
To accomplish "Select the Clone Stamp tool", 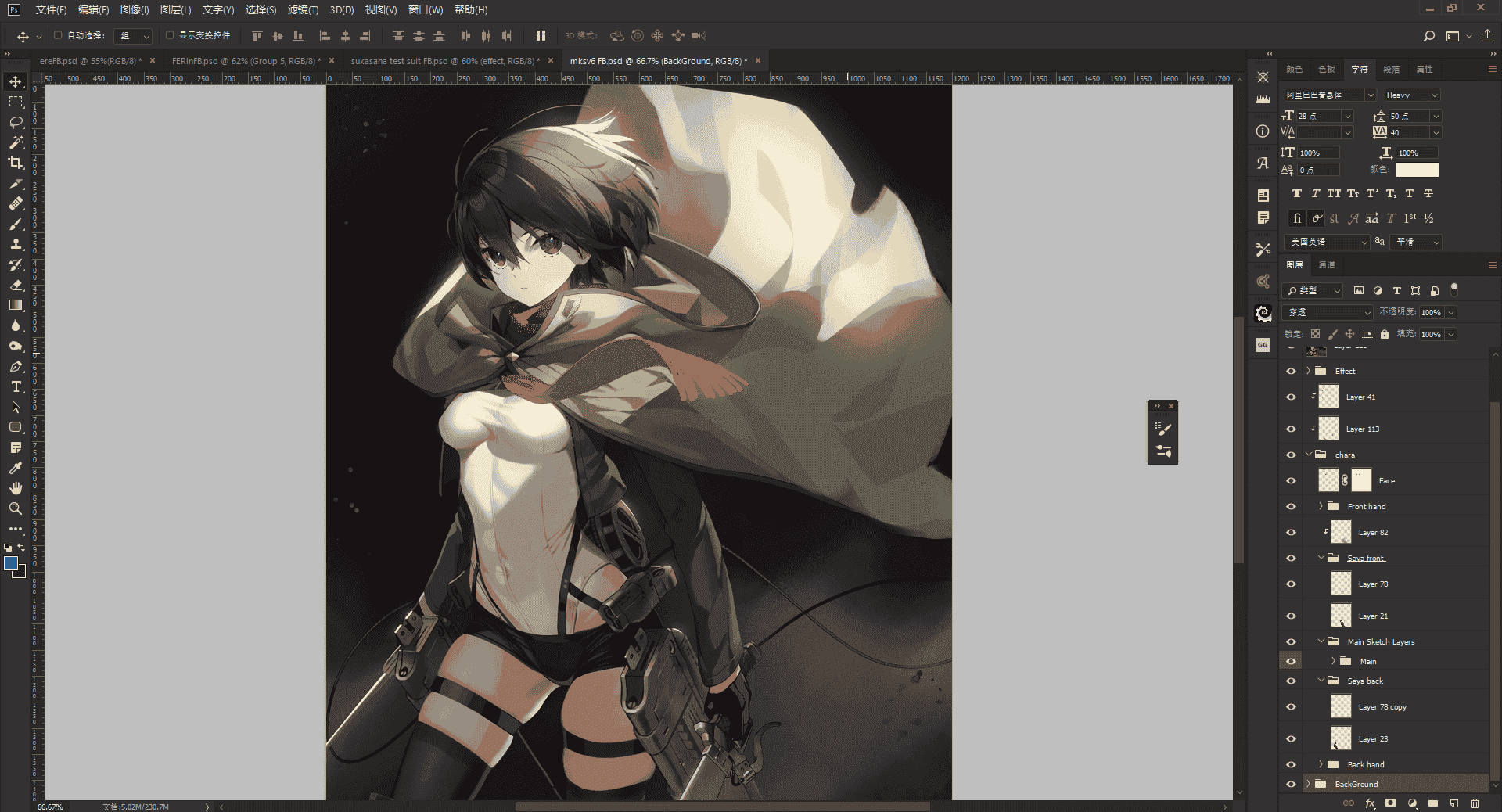I will 16,245.
